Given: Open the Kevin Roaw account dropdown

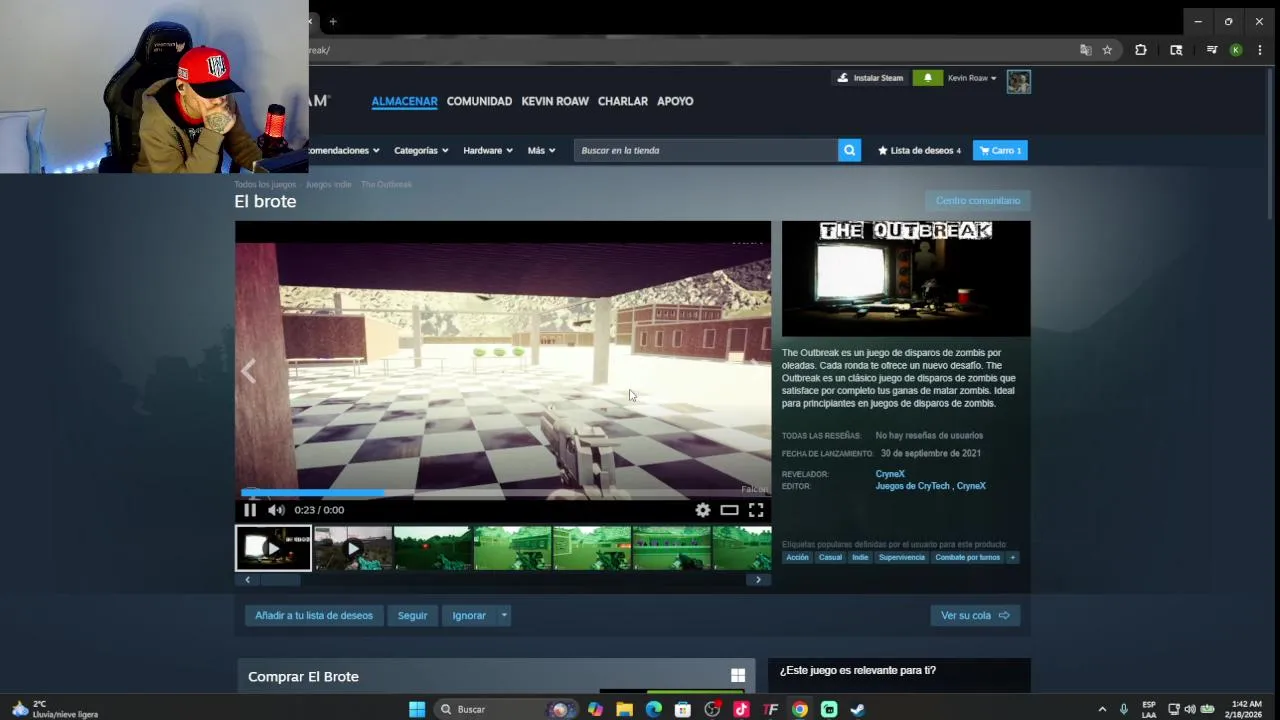Looking at the screenshot, I should pos(972,78).
